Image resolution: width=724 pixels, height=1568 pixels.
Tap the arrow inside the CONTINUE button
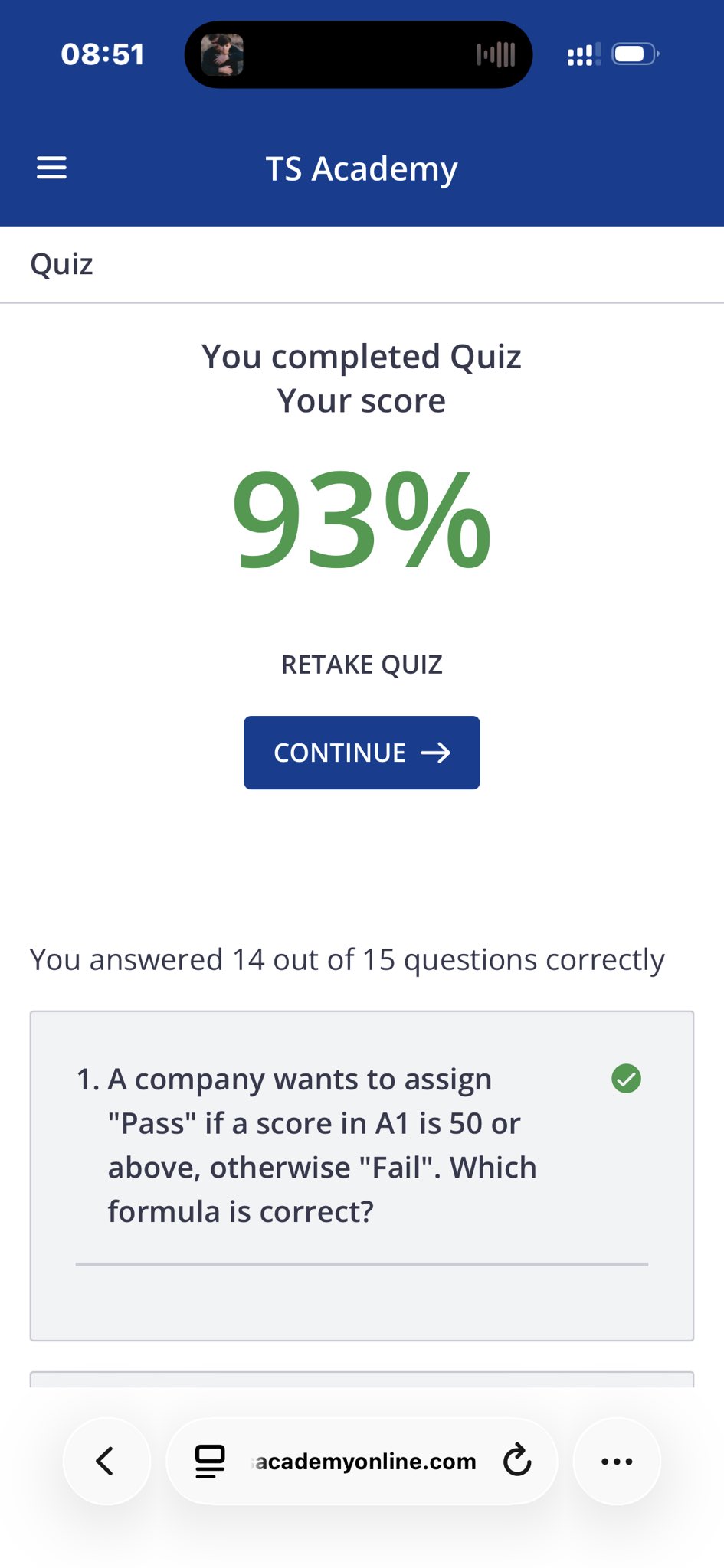(x=435, y=753)
